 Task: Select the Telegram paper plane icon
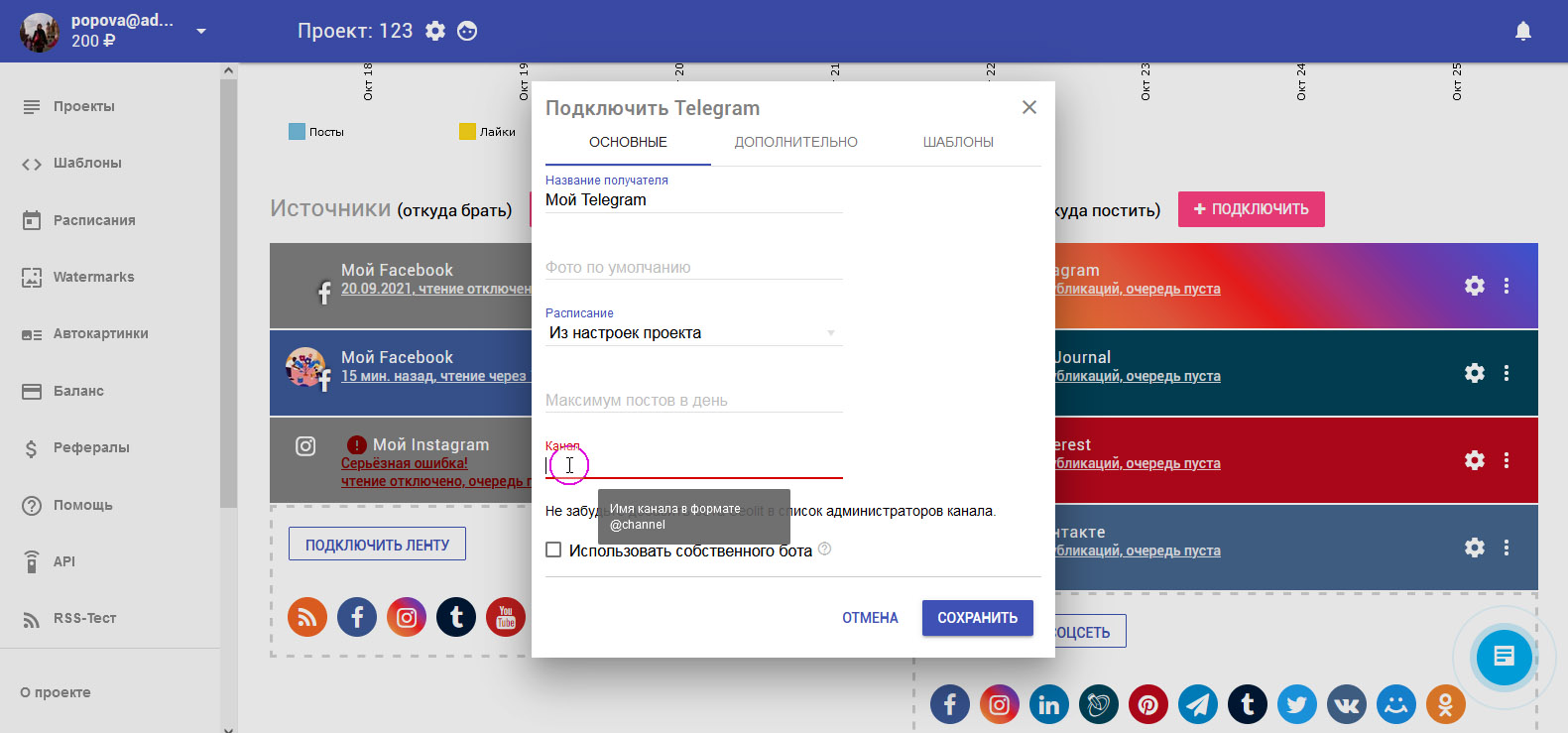[1198, 704]
